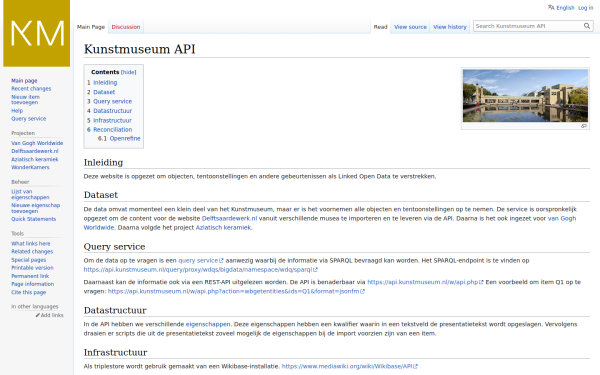Open the language selector icon beside English
The width and height of the screenshot is (600, 375).
pyautogui.click(x=551, y=7)
